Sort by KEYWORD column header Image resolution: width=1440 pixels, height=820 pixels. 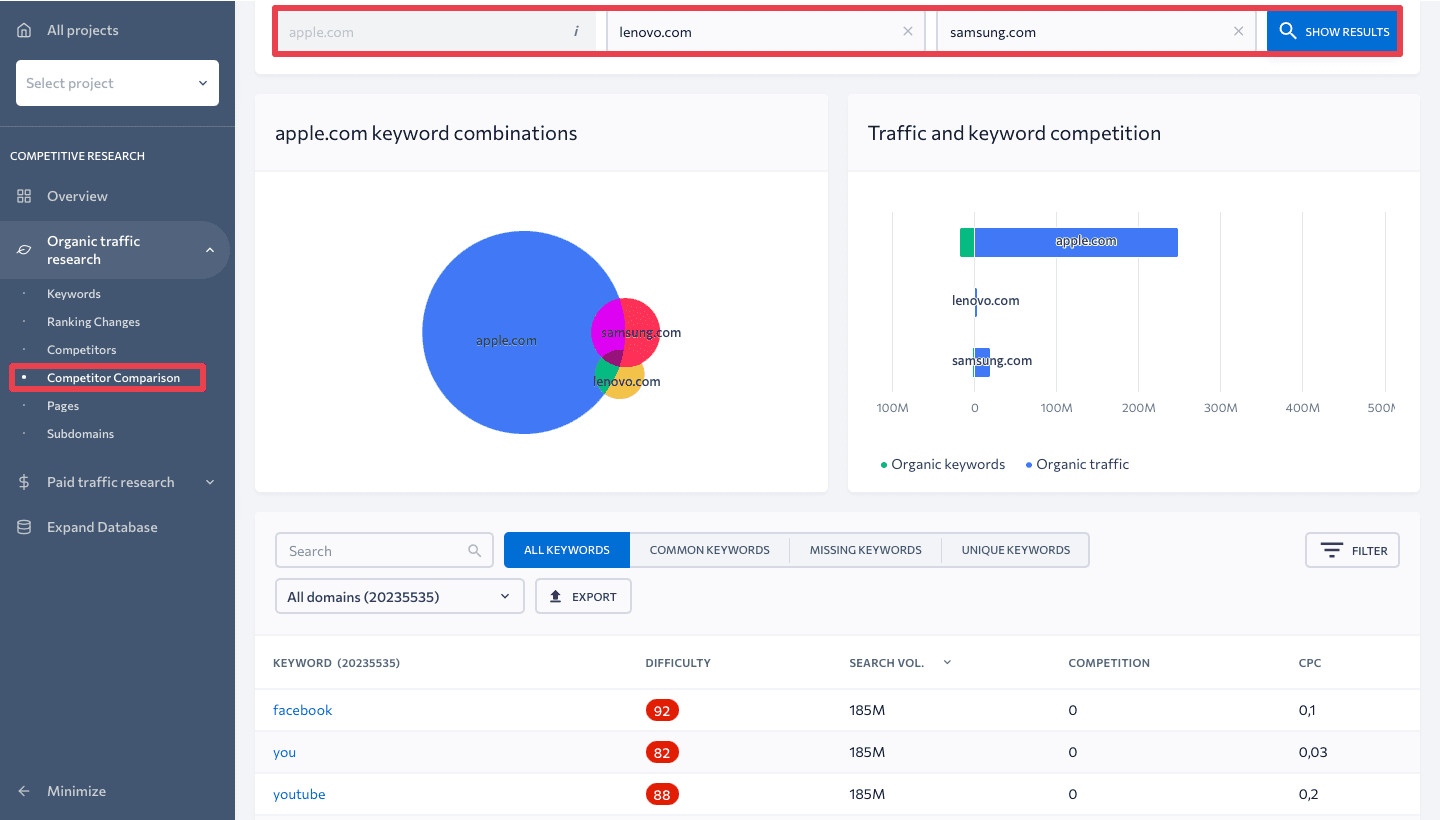[x=336, y=663]
